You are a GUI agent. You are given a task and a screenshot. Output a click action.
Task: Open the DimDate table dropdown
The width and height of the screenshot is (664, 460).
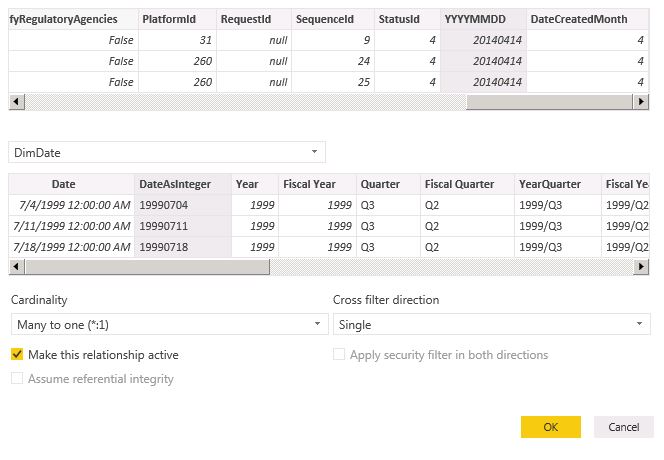[167, 152]
